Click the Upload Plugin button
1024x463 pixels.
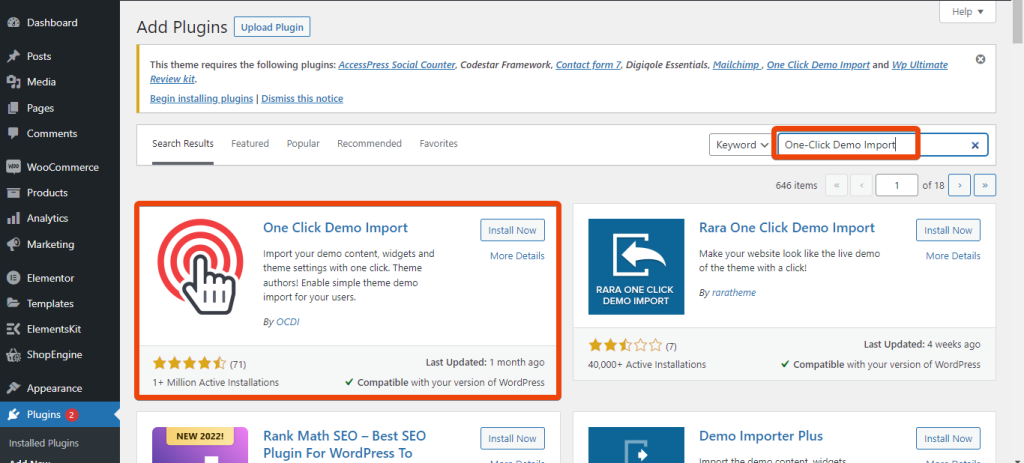[x=272, y=27]
